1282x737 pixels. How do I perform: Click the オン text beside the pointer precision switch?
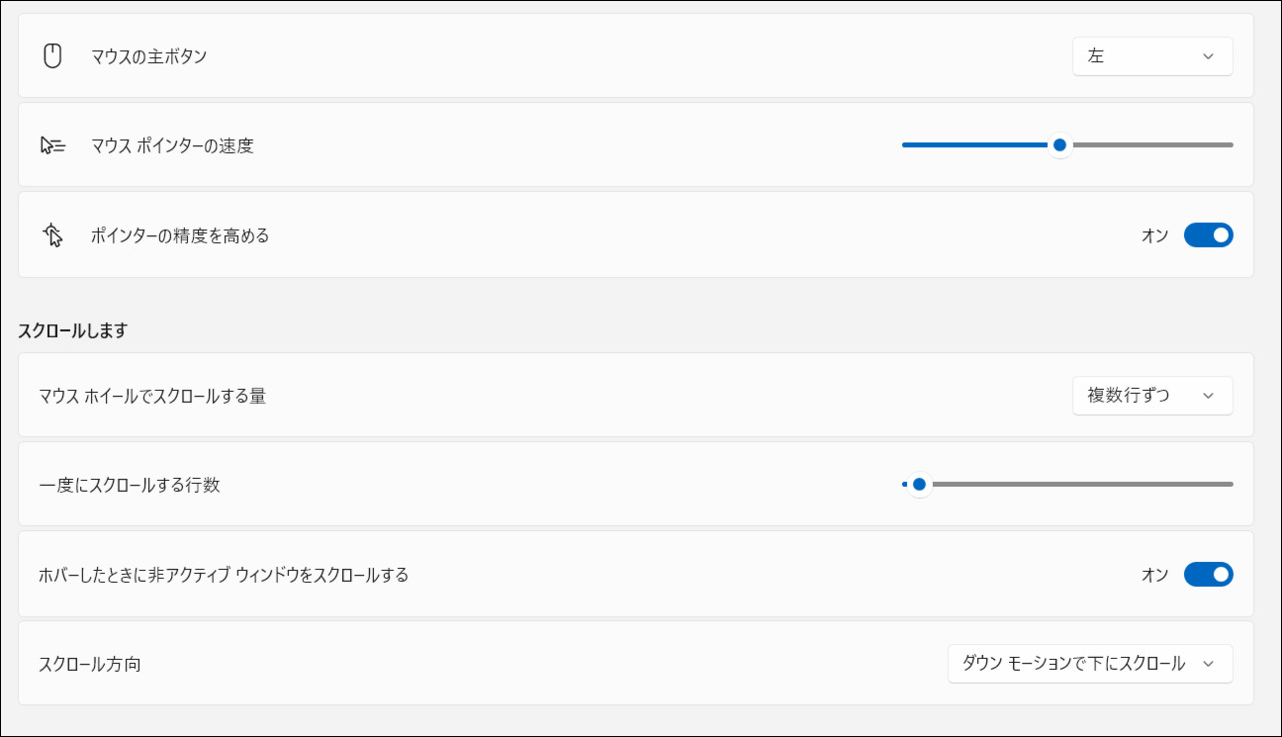[x=1155, y=236]
